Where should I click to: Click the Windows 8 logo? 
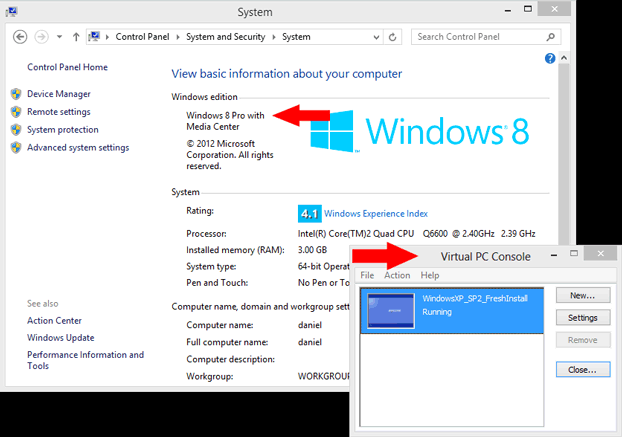tap(420, 132)
